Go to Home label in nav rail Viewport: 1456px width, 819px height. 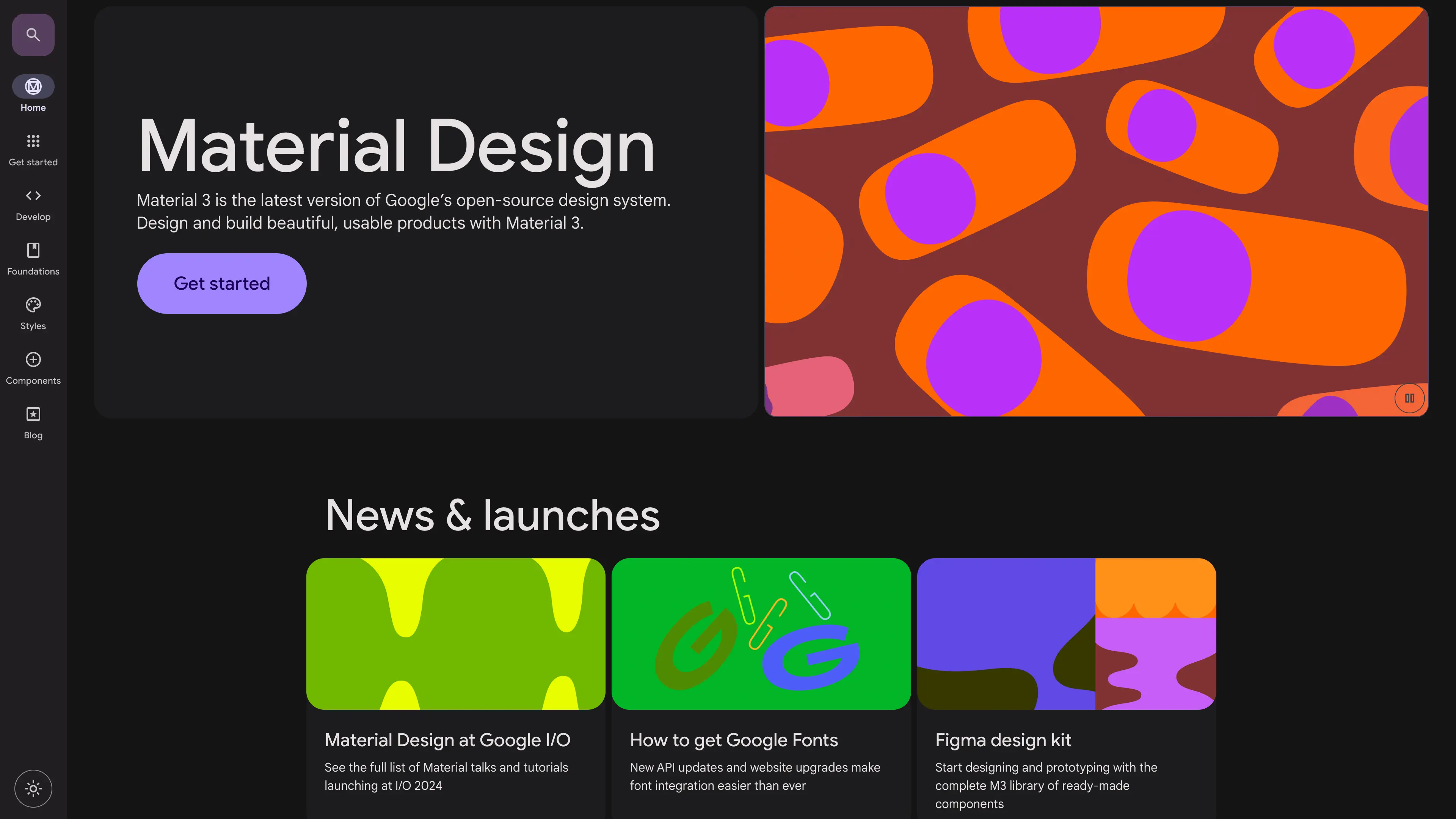tap(33, 107)
